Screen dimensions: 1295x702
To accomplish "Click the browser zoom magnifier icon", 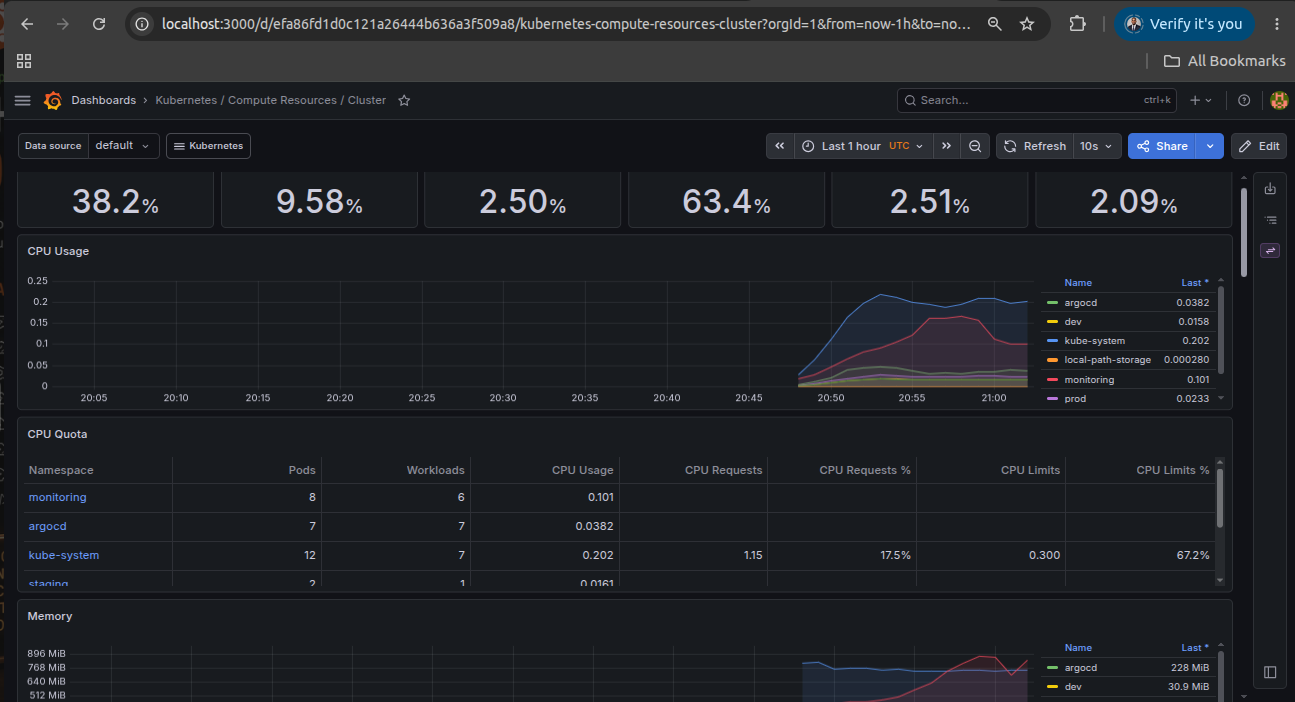I will click(994, 24).
